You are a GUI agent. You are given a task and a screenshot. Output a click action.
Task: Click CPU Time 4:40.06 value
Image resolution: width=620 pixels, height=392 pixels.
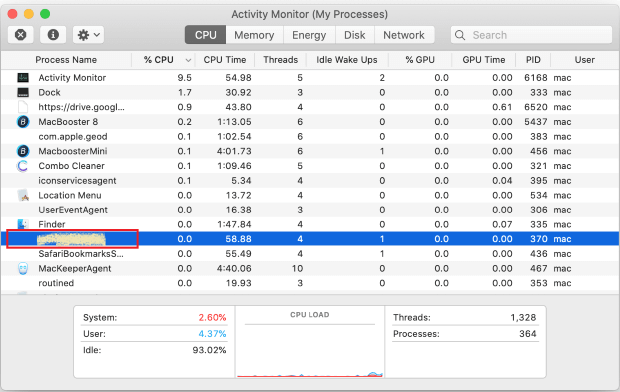pyautogui.click(x=234, y=269)
